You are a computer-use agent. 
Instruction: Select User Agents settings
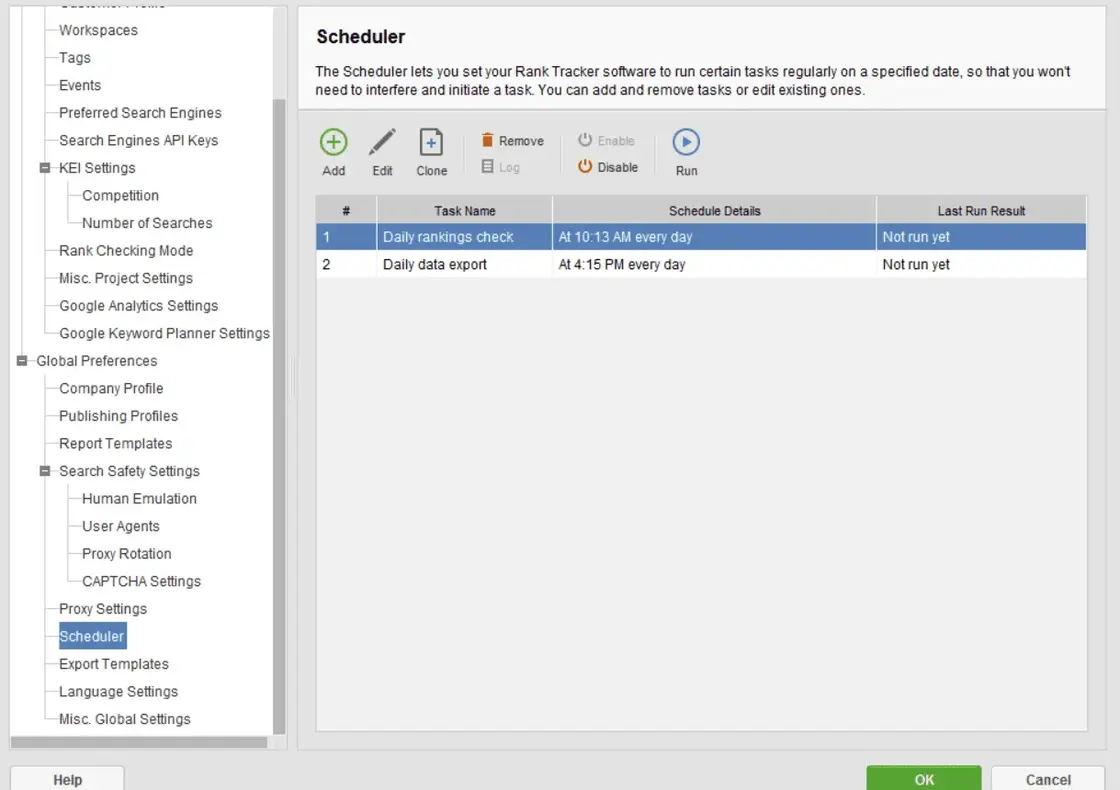[x=121, y=526]
